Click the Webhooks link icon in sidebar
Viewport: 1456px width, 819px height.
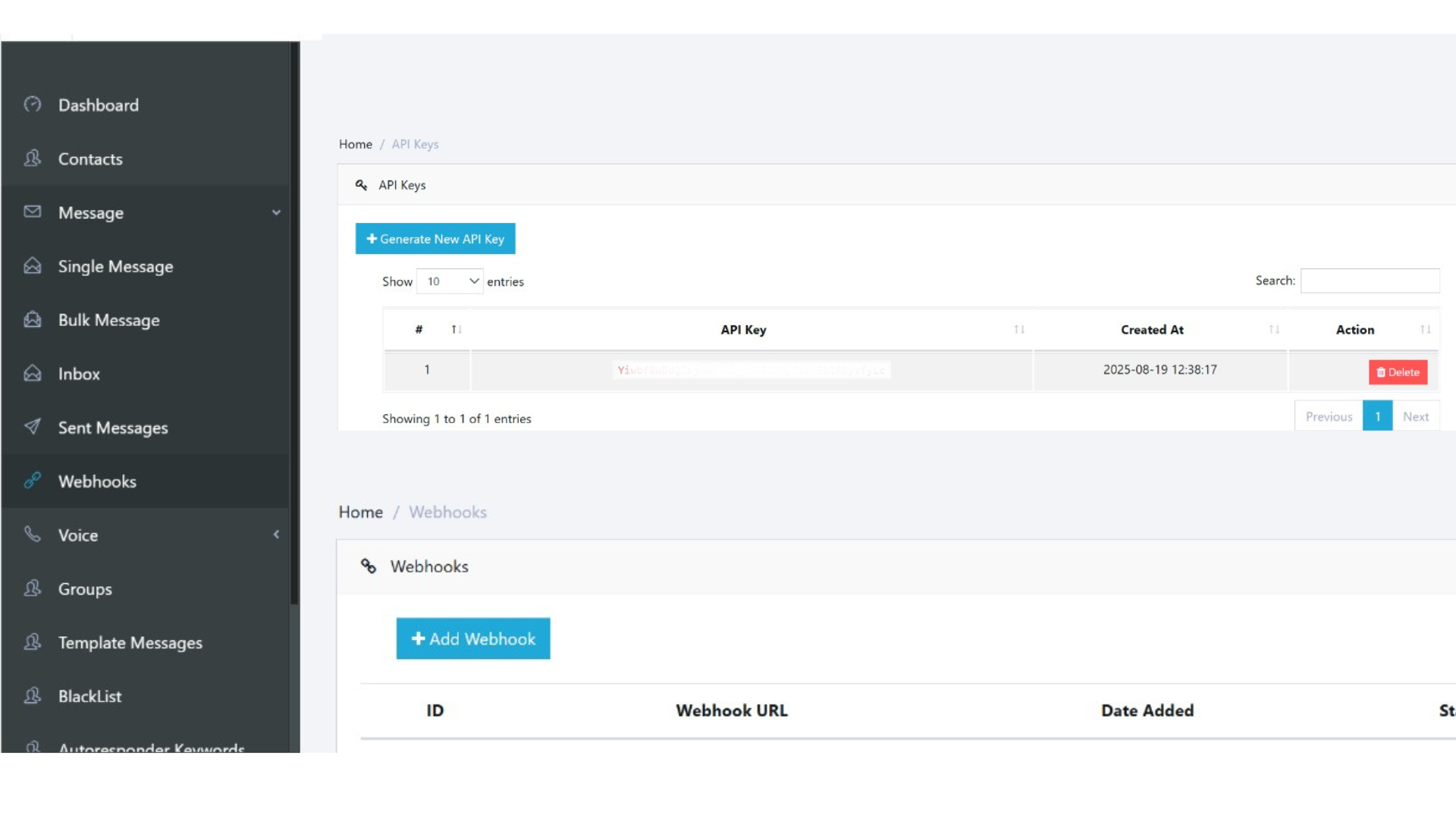pyautogui.click(x=33, y=480)
